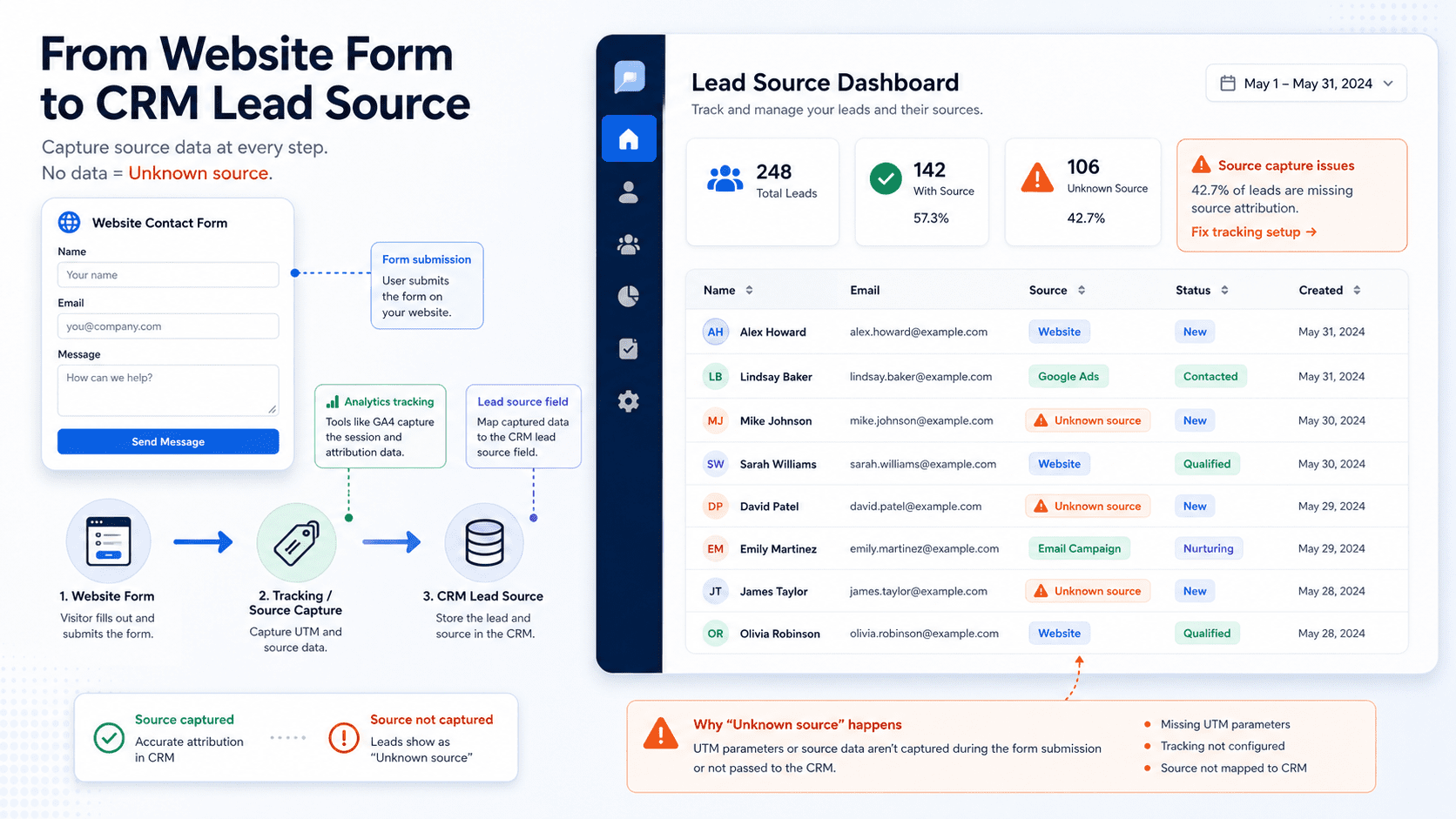Click the CRM Lead Source database icon
The height and width of the screenshot is (819, 1456).
[484, 543]
